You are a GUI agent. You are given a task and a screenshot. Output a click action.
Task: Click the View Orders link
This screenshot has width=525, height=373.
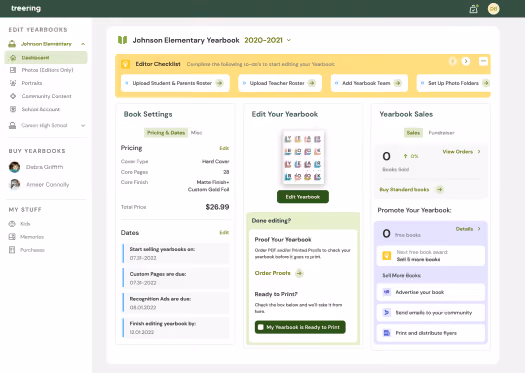point(458,152)
